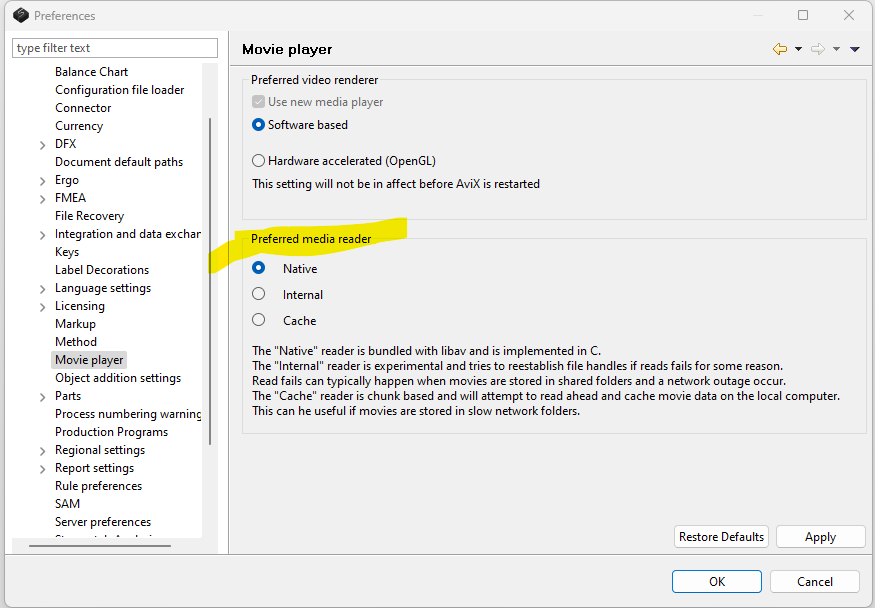
Task: Expand the FMEA preferences node
Action: (x=42, y=199)
